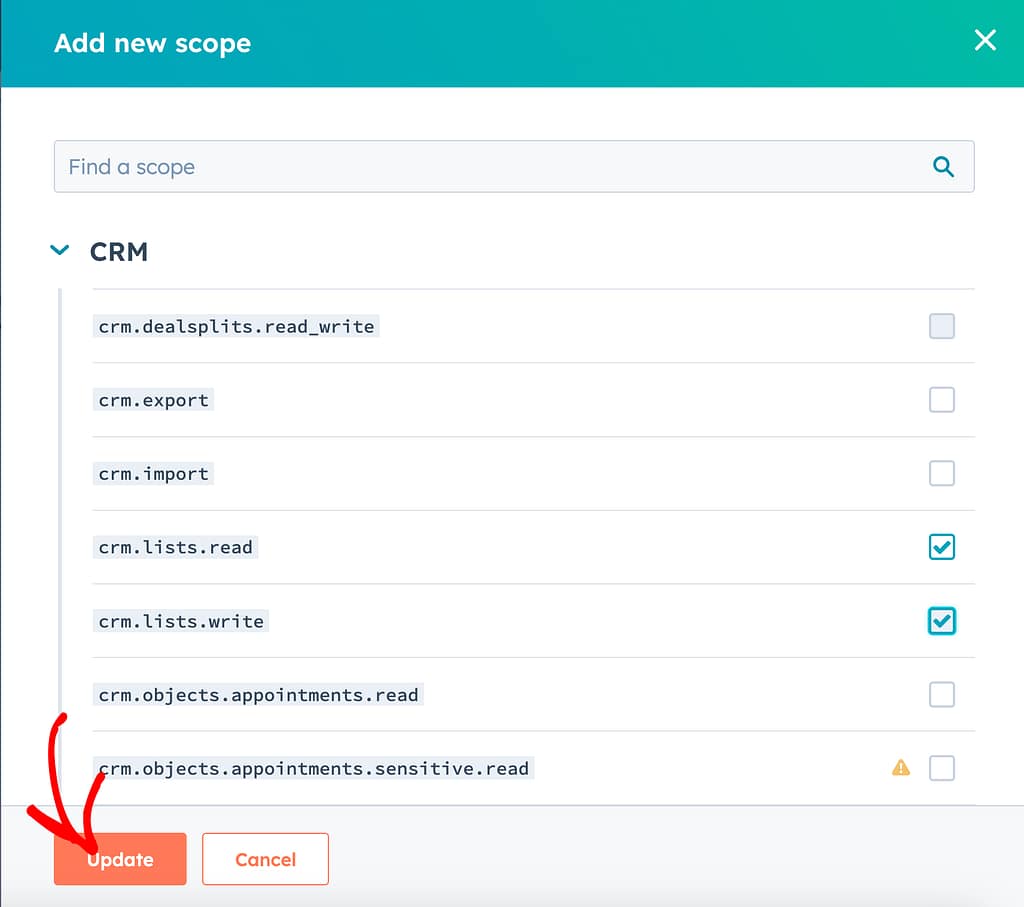The height and width of the screenshot is (907, 1024).
Task: Click the crm.objects.appointments.read label
Action: point(259,695)
